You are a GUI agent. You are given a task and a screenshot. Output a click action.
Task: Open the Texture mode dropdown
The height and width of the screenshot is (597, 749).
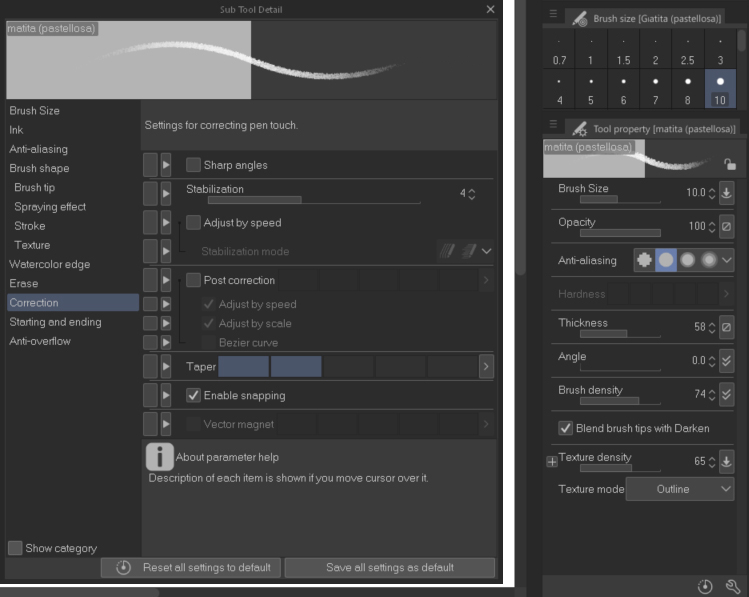click(680, 489)
